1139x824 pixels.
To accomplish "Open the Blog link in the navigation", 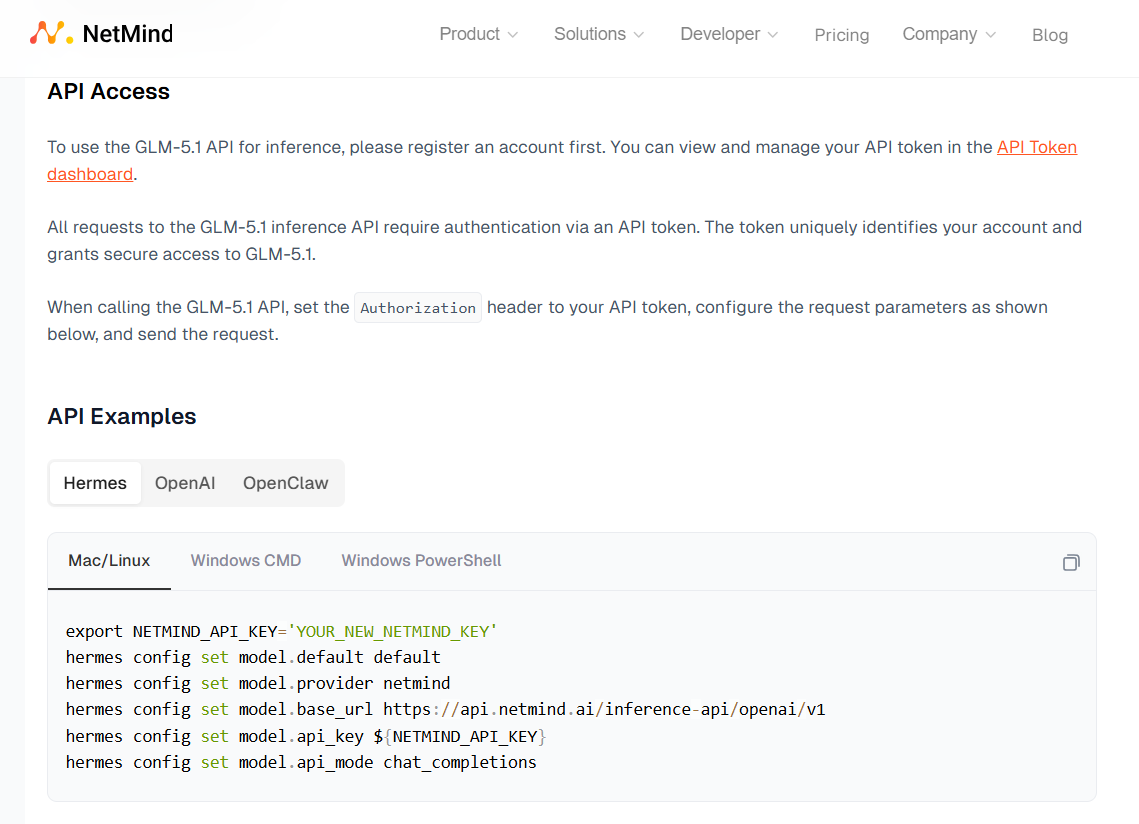I will (x=1050, y=35).
